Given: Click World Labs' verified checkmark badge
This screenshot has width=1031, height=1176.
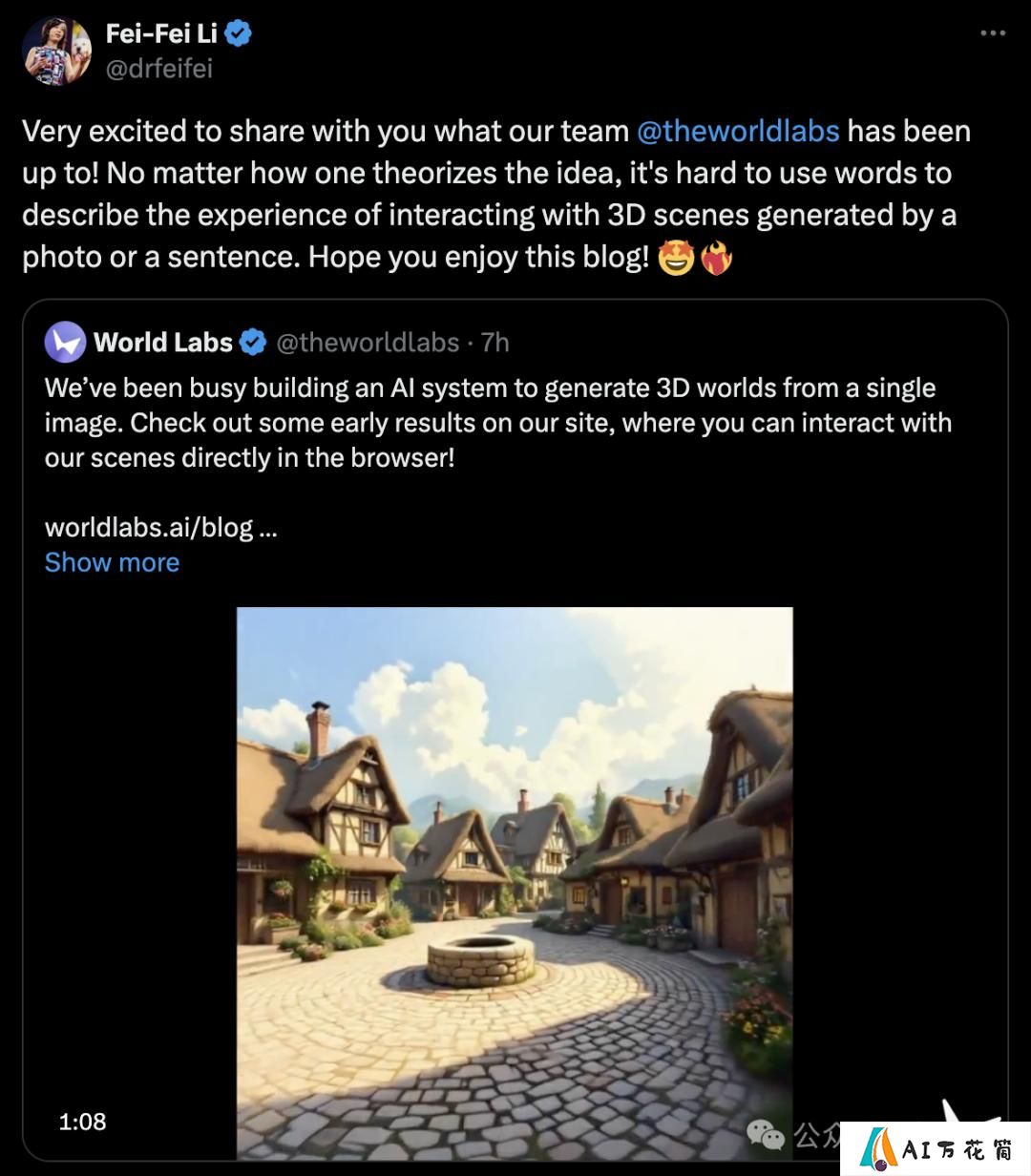Looking at the screenshot, I should tap(253, 342).
